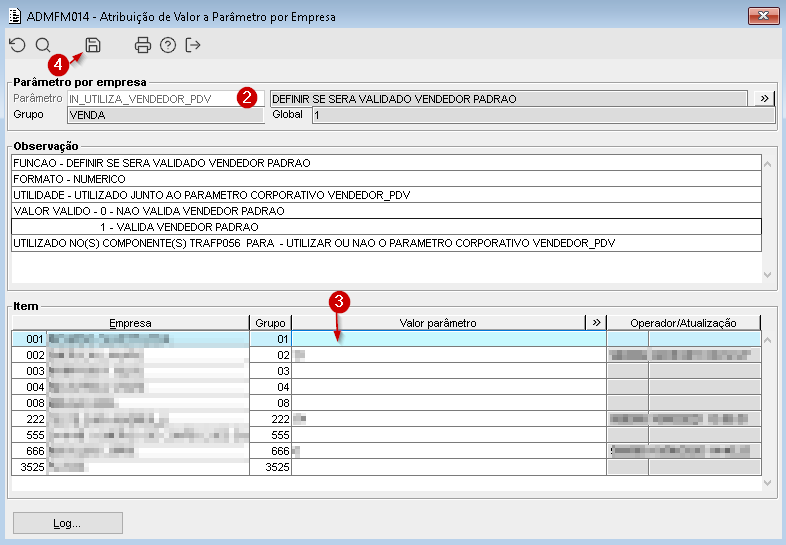The width and height of the screenshot is (786, 545).
Task: Click the undo/refresh arrow toolbar icon
Action: [x=18, y=45]
